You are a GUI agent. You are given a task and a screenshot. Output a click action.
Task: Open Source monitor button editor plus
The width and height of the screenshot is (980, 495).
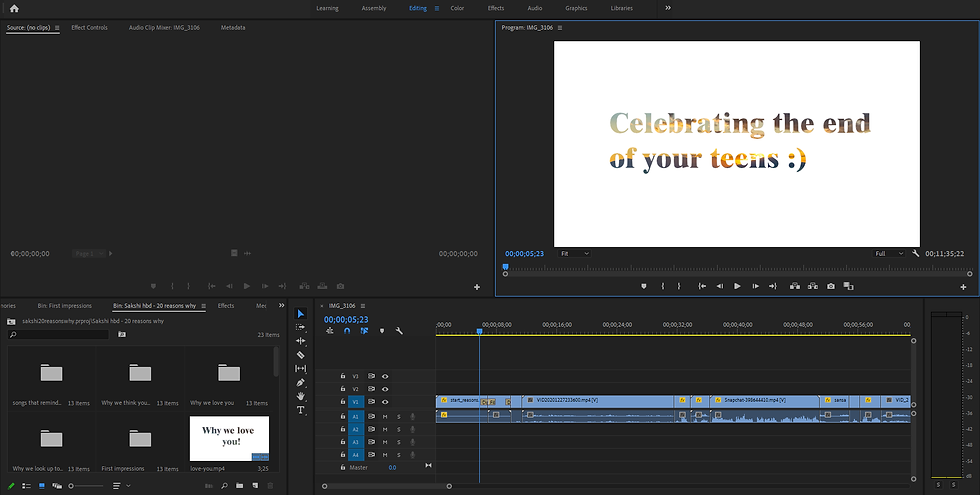[477, 287]
